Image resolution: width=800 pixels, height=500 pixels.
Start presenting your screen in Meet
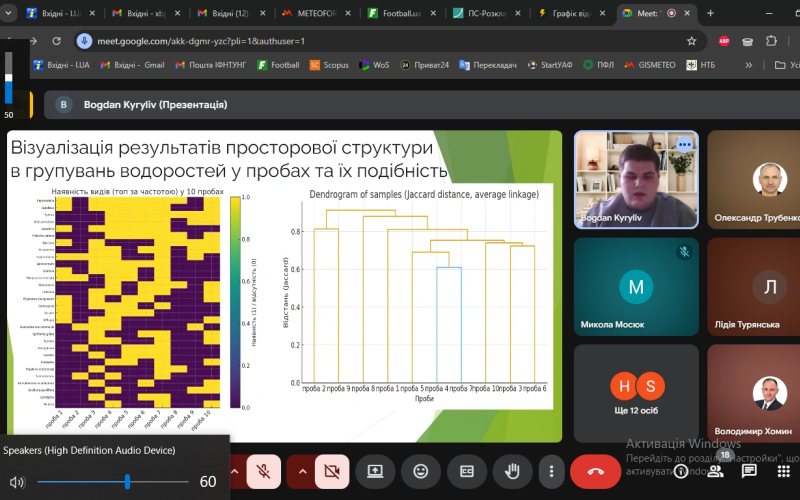pyautogui.click(x=376, y=471)
